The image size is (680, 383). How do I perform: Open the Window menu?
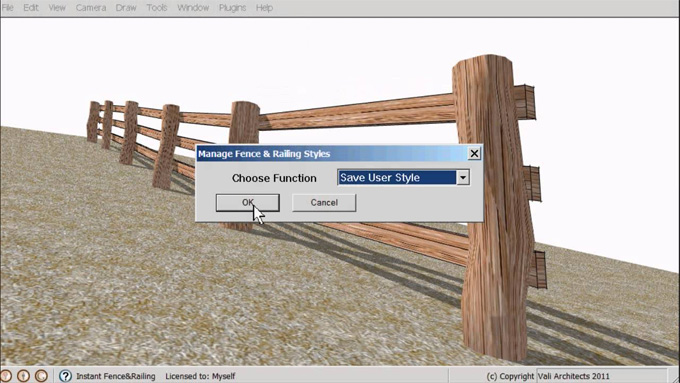(x=193, y=8)
